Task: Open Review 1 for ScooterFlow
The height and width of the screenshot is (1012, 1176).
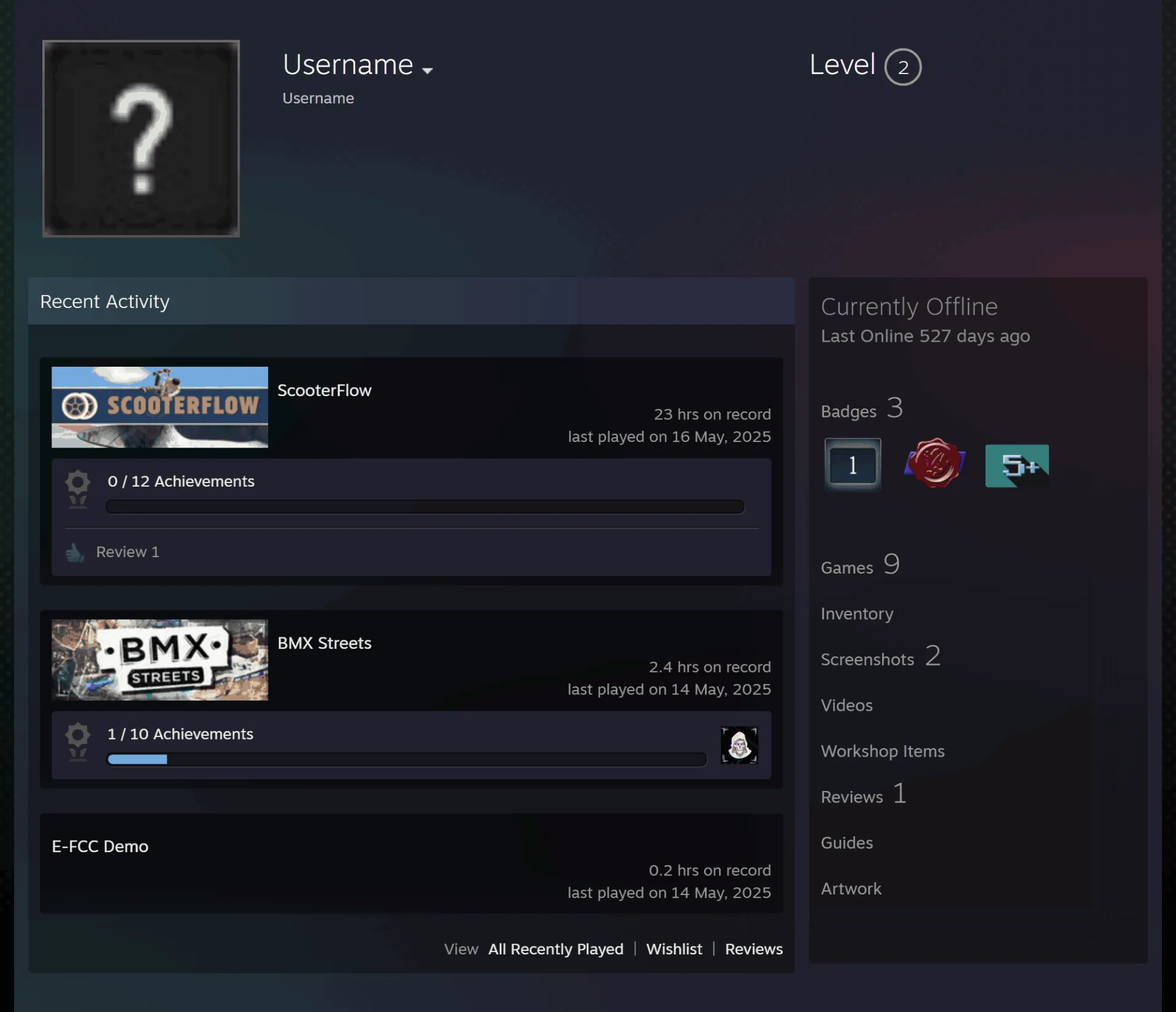Action: click(128, 552)
